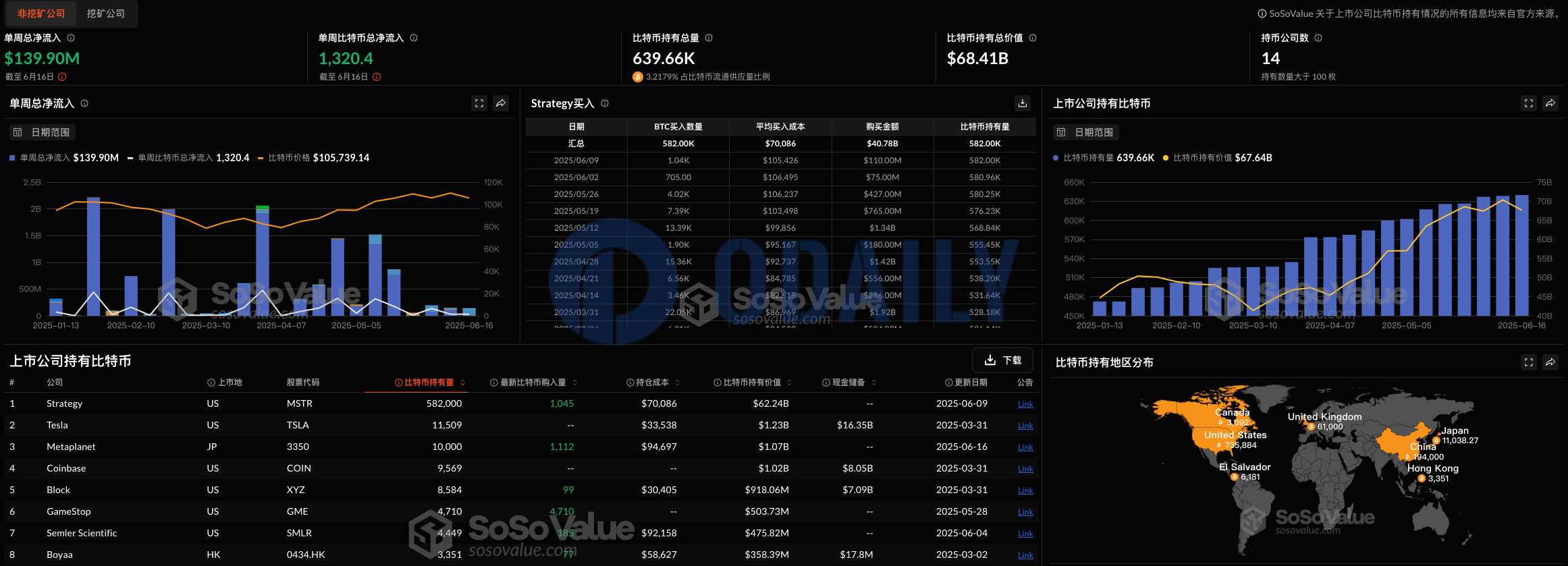Image resolution: width=1568 pixels, height=566 pixels.
Task: Open announcement Link for Block
Action: point(1025,490)
